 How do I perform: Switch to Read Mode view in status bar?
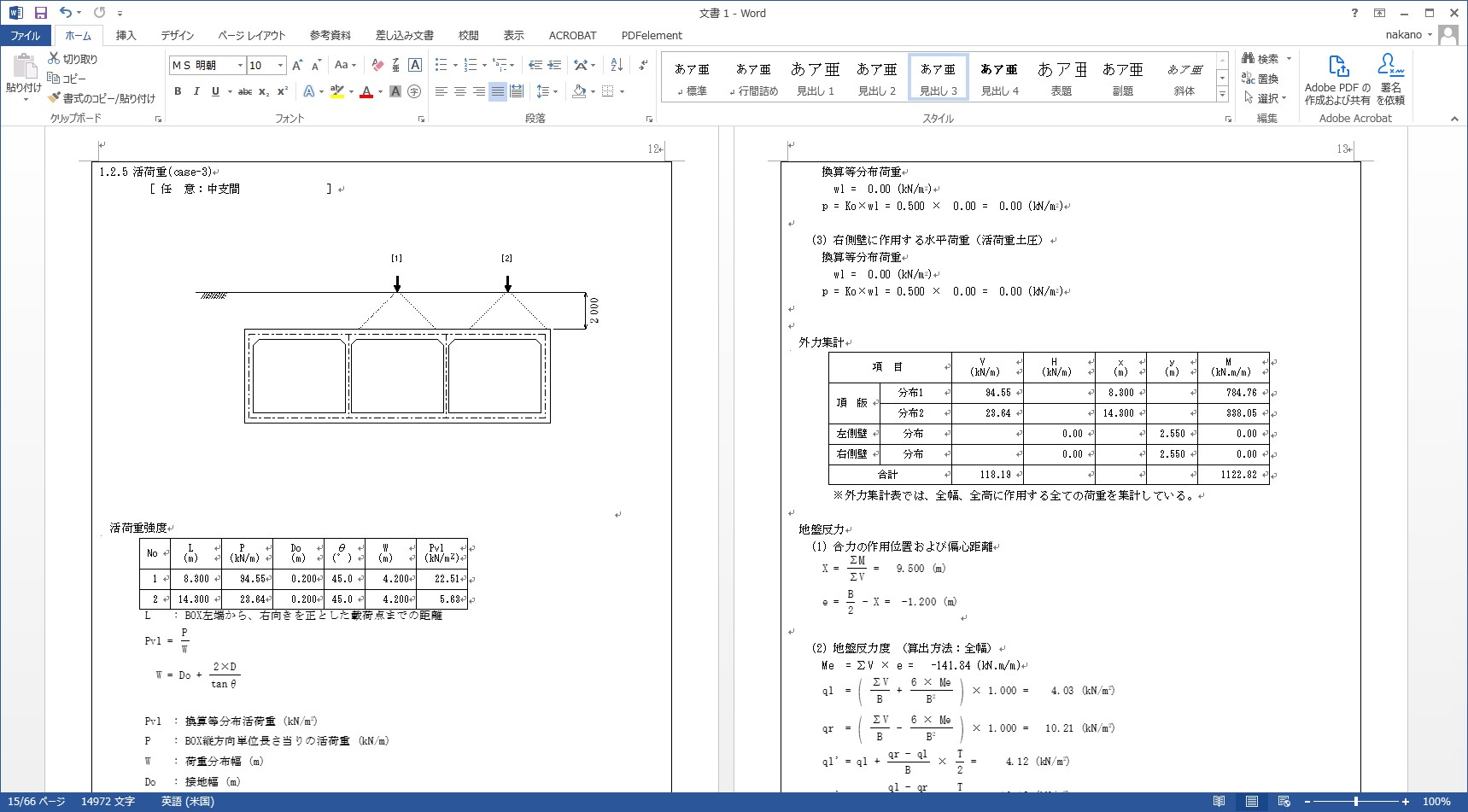(1219, 802)
